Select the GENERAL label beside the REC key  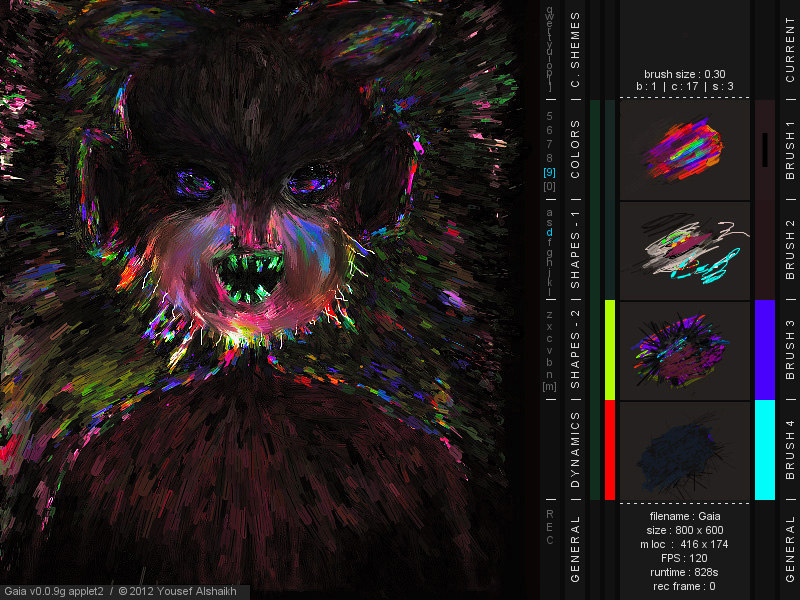pyautogui.click(x=576, y=548)
